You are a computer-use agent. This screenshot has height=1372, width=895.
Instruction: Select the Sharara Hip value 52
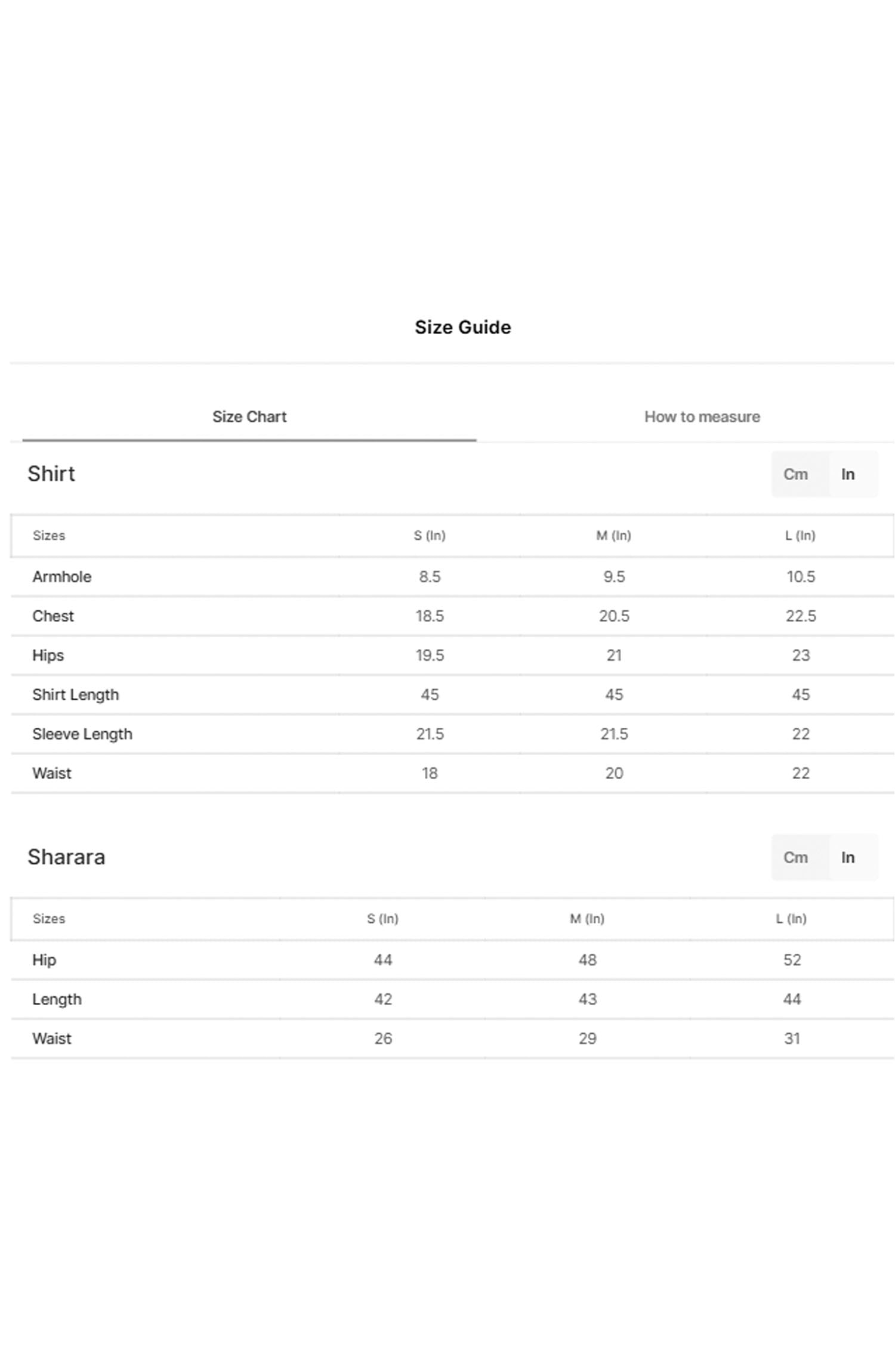tap(792, 960)
